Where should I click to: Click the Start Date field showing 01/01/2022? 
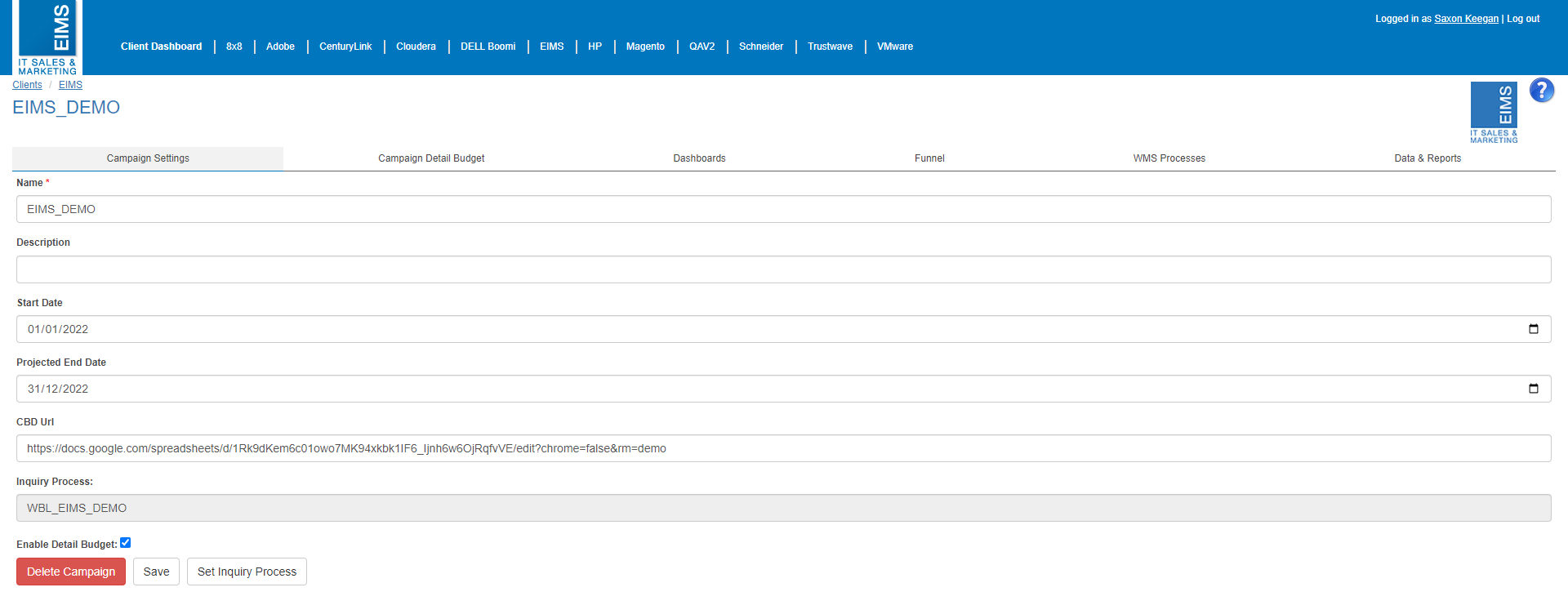783,329
